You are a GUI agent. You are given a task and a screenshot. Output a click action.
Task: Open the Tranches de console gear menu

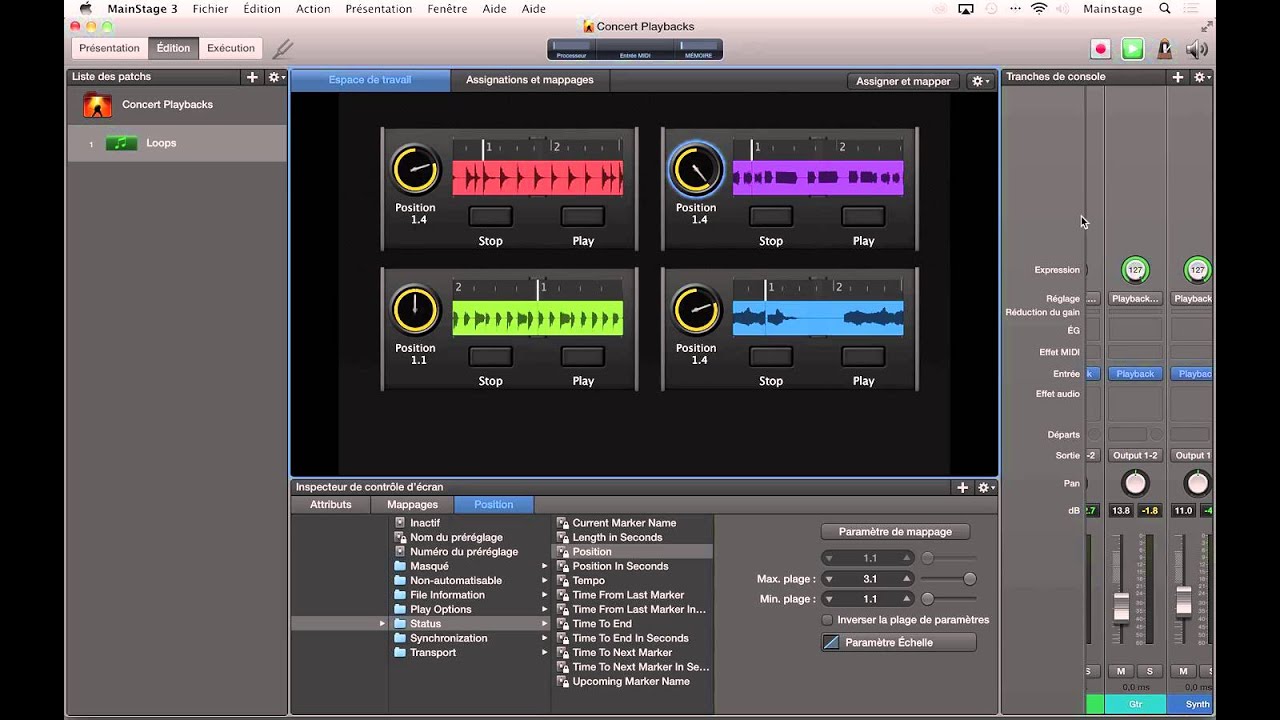point(1201,77)
